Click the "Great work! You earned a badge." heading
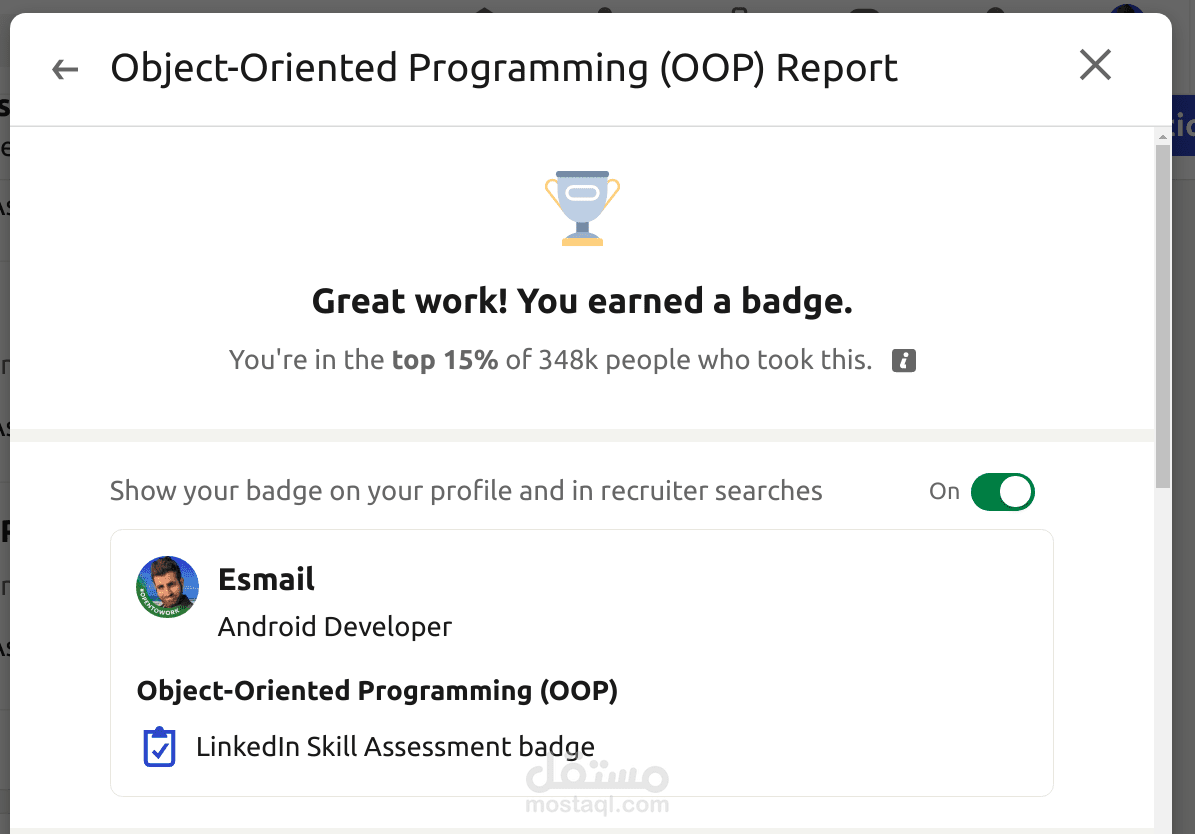1195x834 pixels. tap(582, 301)
